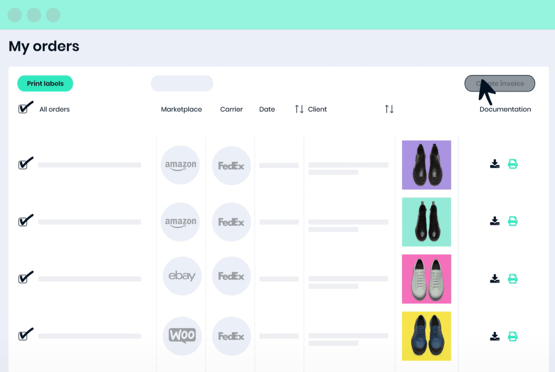Open black boots thumbnail on purple background
555x372 pixels.
click(426, 165)
